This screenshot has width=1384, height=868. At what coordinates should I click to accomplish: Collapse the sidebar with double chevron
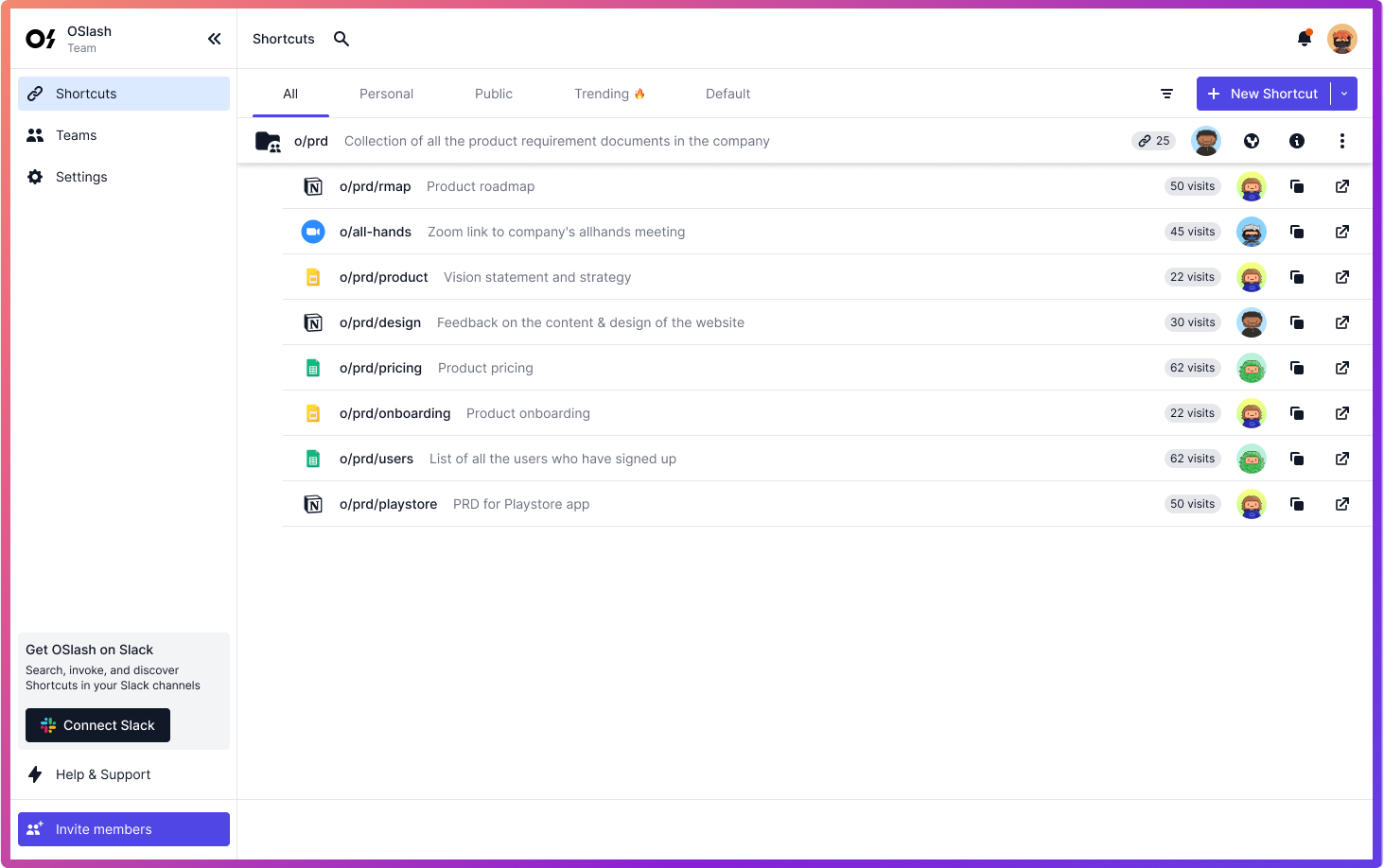[x=215, y=39]
